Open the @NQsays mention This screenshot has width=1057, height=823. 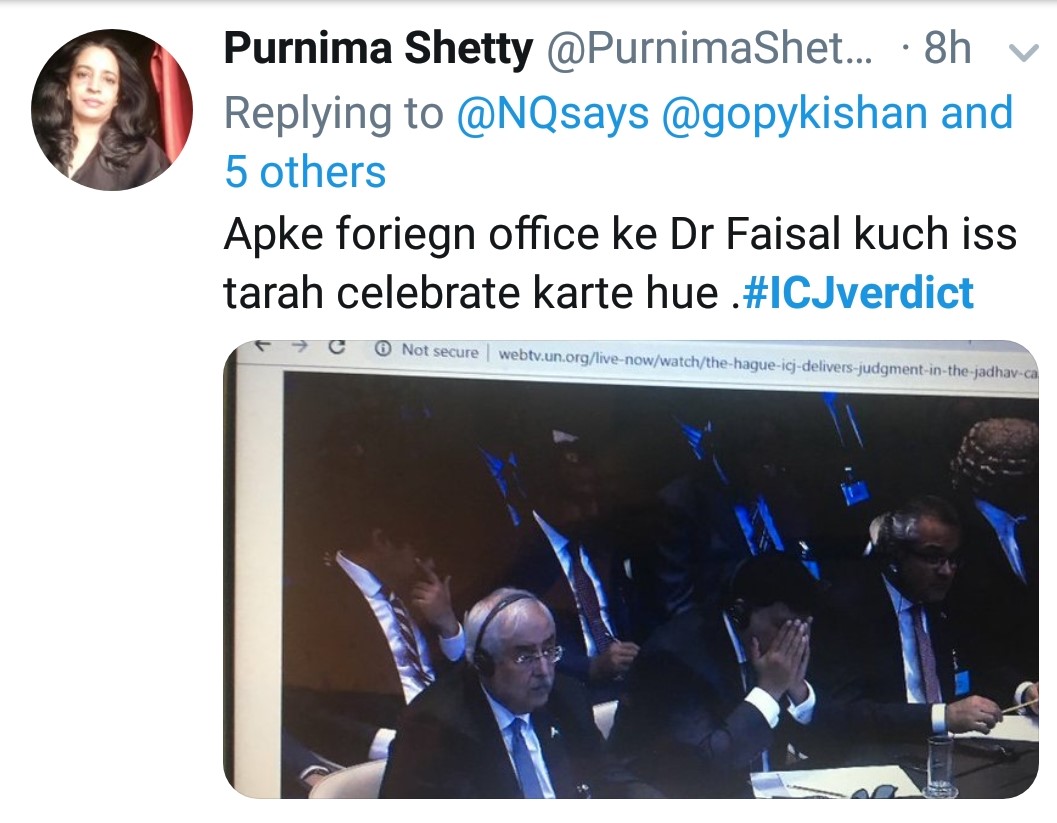point(553,112)
